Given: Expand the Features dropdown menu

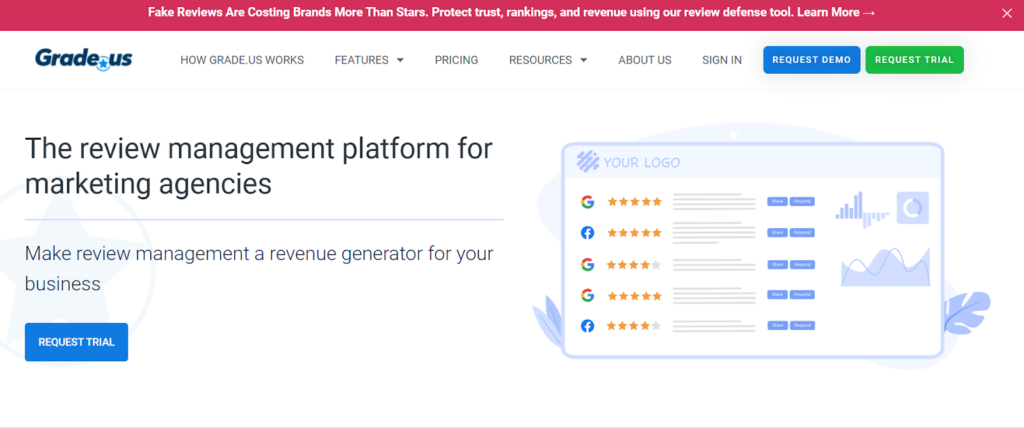Looking at the screenshot, I should [369, 60].
